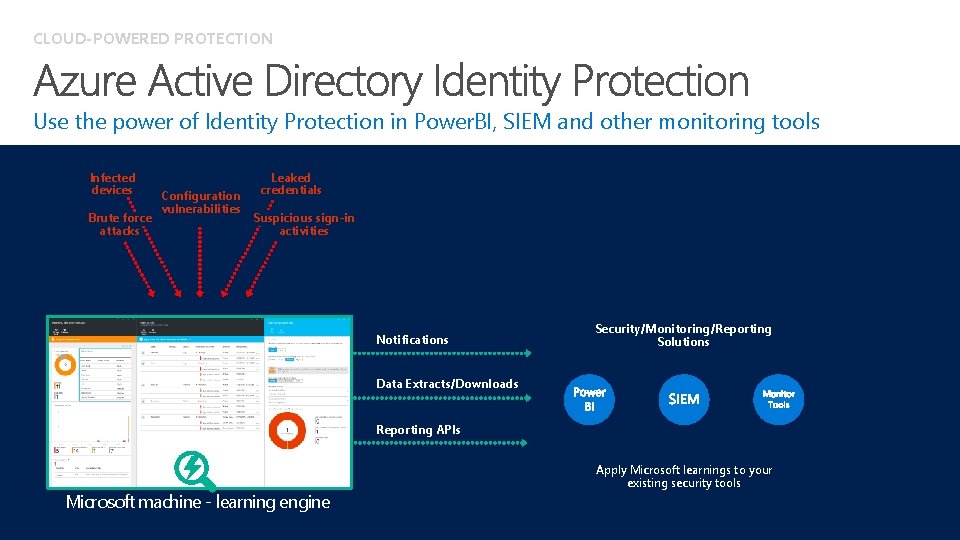This screenshot has height=540, width=960.
Task: Click the 'Data Extracts/Downloads' label
Action: click(447, 384)
